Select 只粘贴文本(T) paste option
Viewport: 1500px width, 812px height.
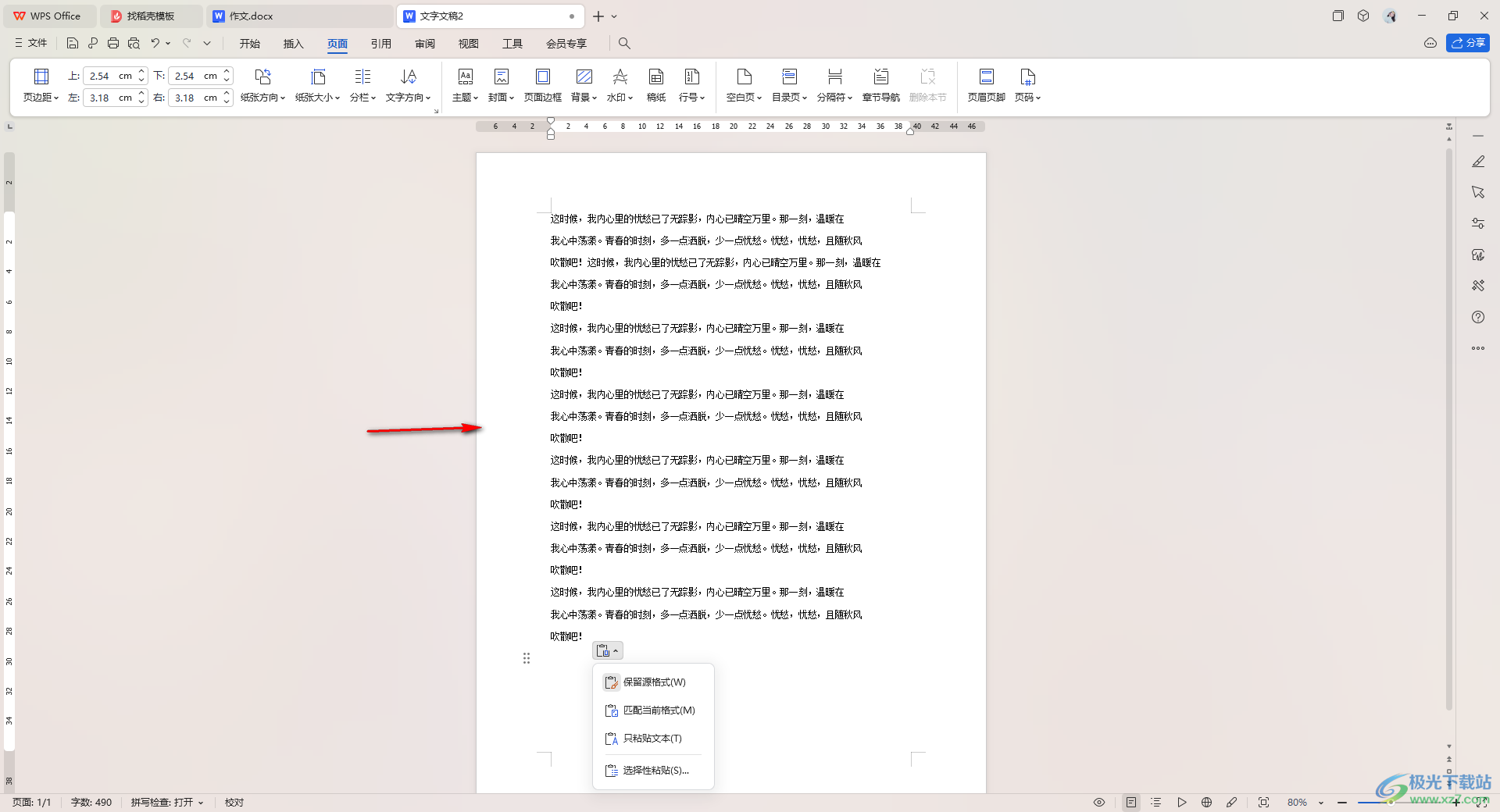pyautogui.click(x=653, y=739)
